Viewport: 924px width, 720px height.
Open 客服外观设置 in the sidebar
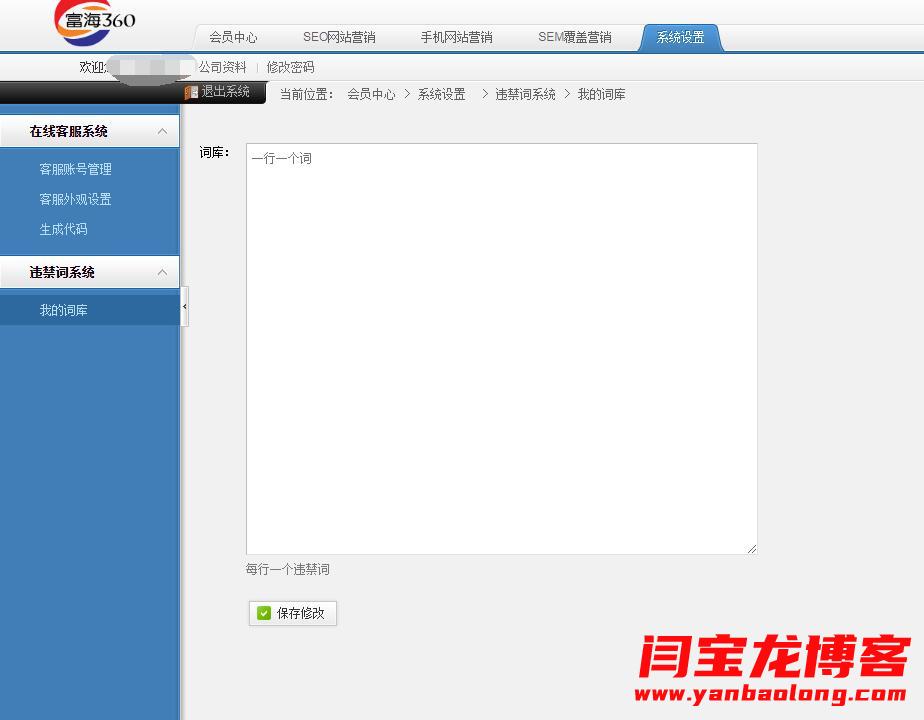75,199
